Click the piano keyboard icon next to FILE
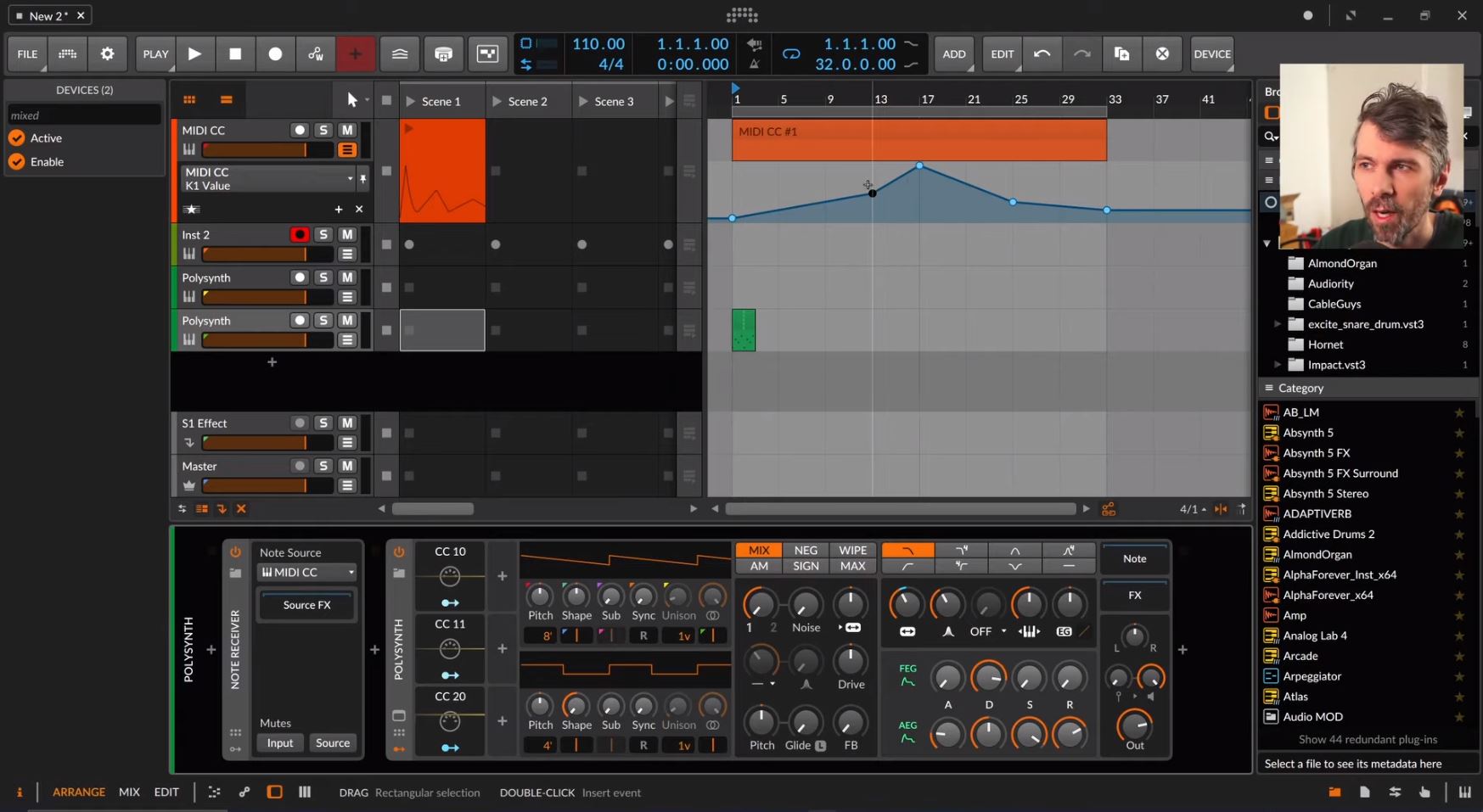The image size is (1483, 812). click(x=66, y=53)
